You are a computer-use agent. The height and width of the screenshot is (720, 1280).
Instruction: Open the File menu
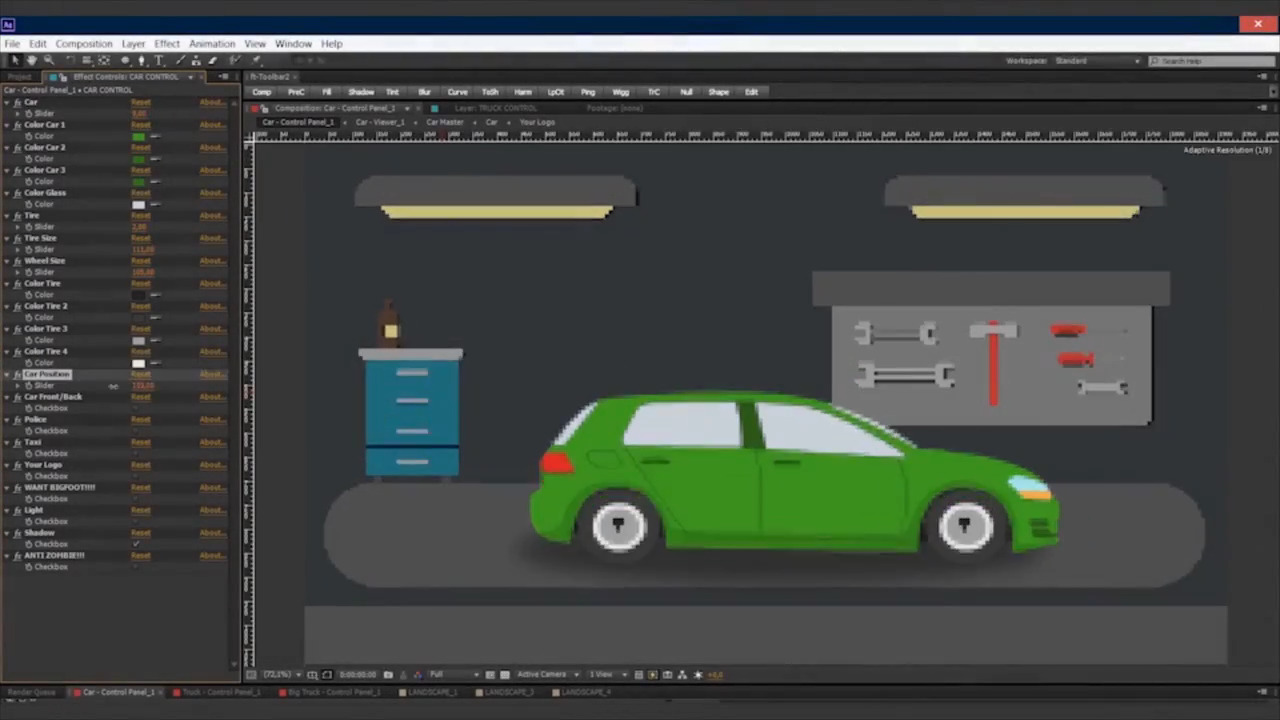click(x=12, y=44)
